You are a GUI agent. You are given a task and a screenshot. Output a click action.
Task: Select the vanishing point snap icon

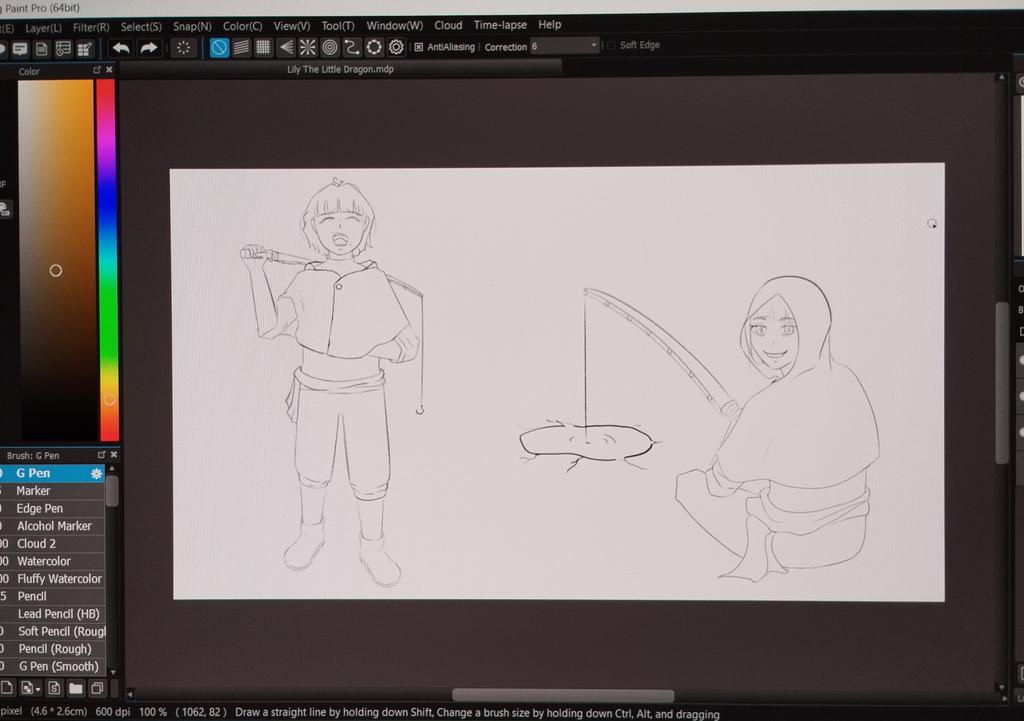pos(285,47)
